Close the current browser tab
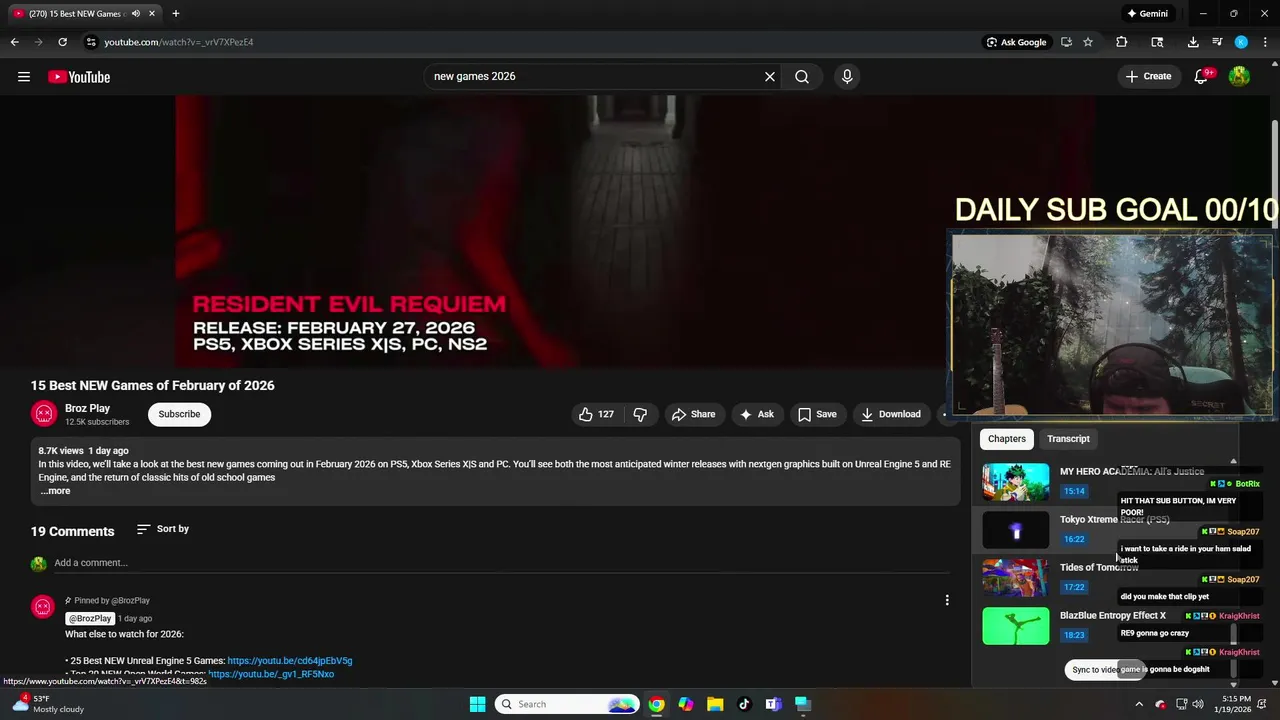The width and height of the screenshot is (1280, 720). click(152, 14)
